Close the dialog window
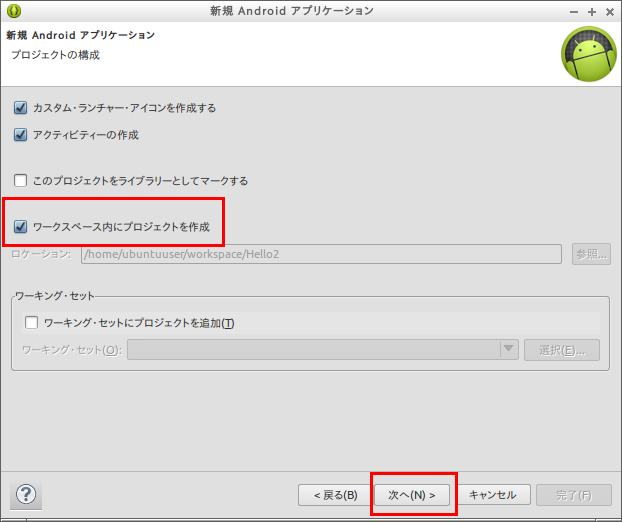Screen dimensions: 622x522 pyautogui.click(x=610, y=12)
